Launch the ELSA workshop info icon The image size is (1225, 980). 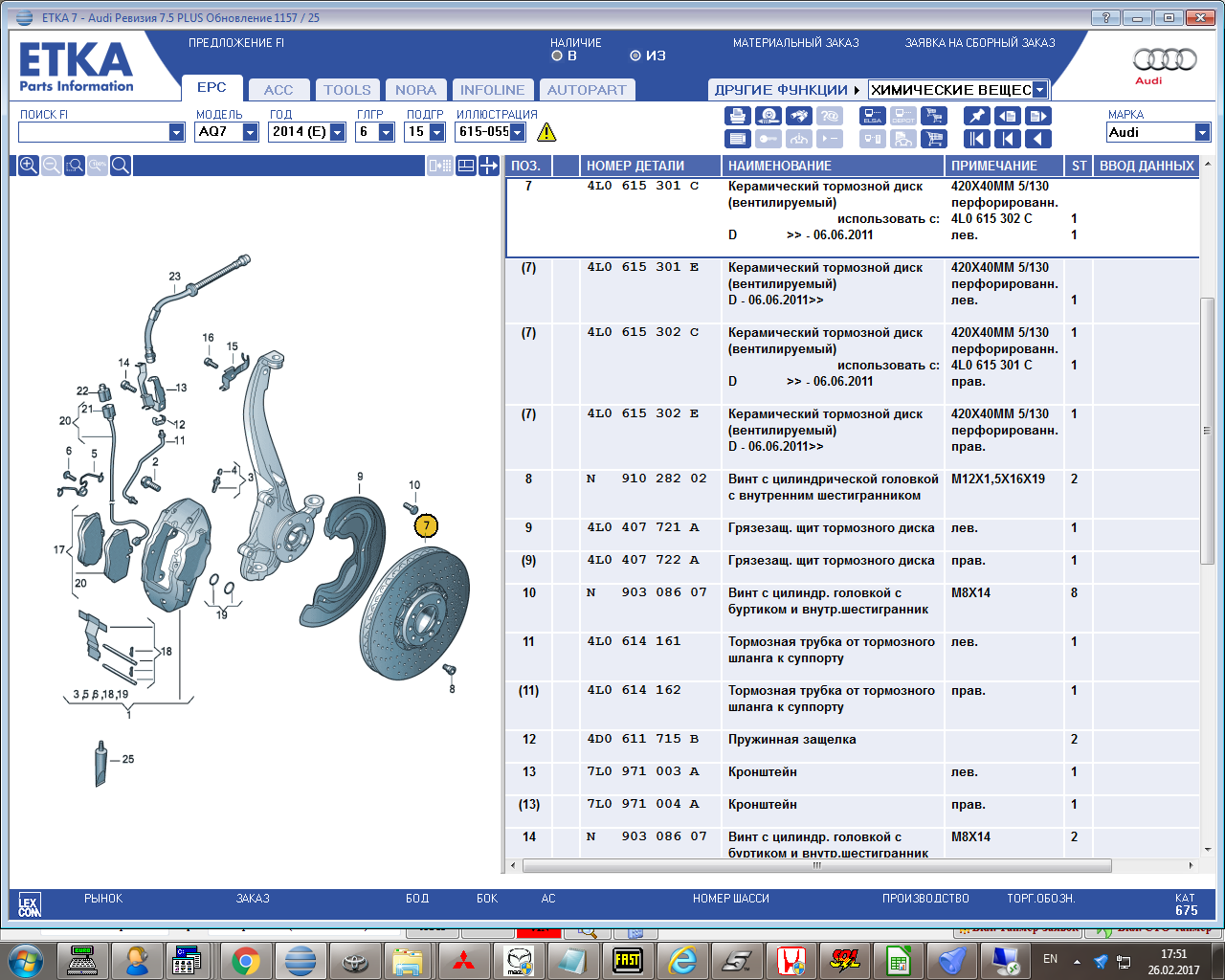pos(873,116)
